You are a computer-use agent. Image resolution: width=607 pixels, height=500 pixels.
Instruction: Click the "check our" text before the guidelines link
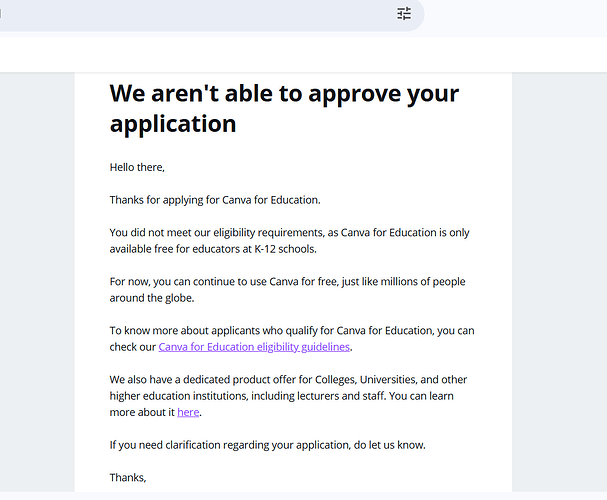133,347
